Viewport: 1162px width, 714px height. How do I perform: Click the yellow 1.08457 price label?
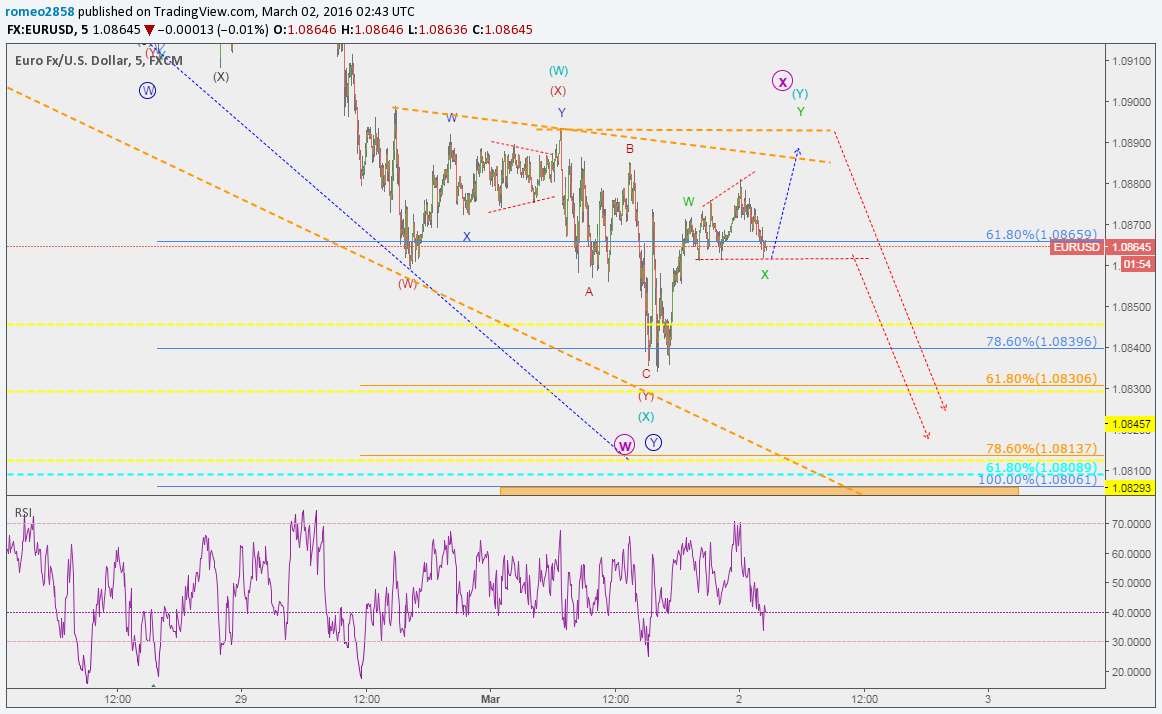[x=1132, y=425]
